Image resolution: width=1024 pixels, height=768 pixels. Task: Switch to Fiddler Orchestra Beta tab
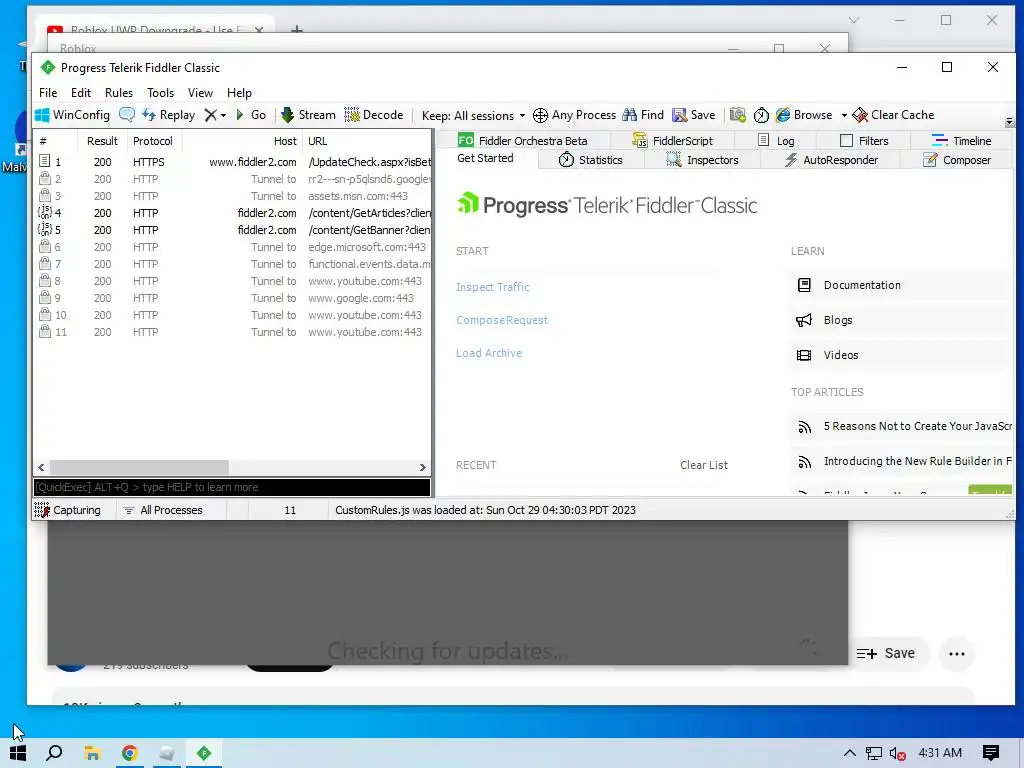coord(522,140)
